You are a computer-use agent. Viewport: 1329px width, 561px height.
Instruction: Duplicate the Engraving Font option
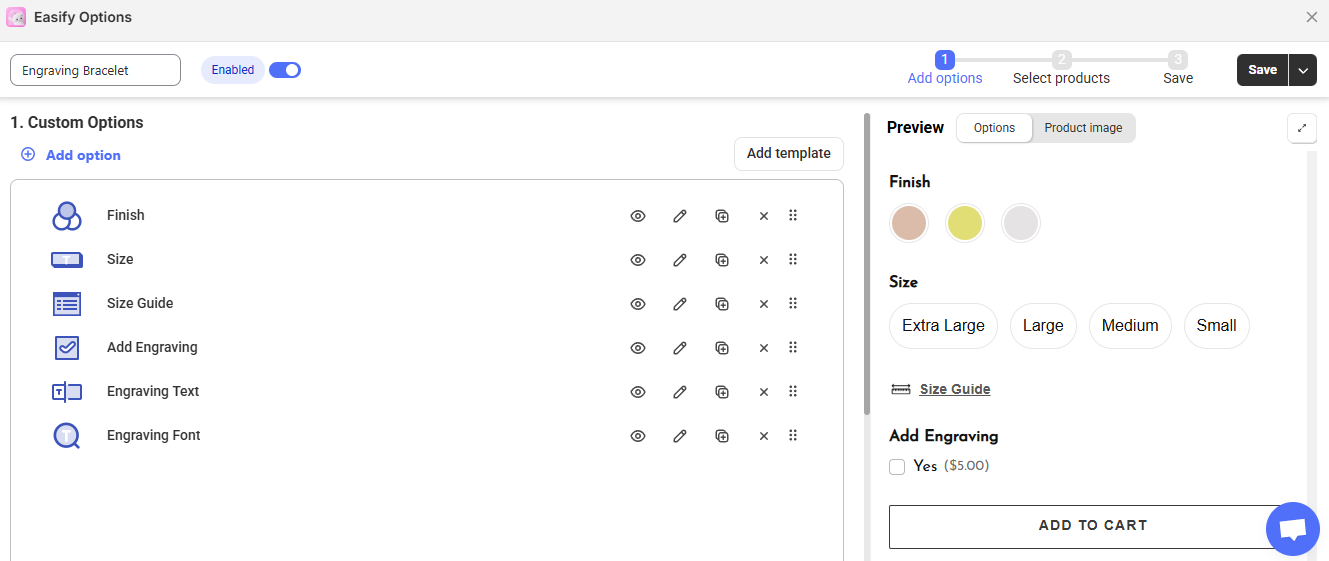point(721,436)
